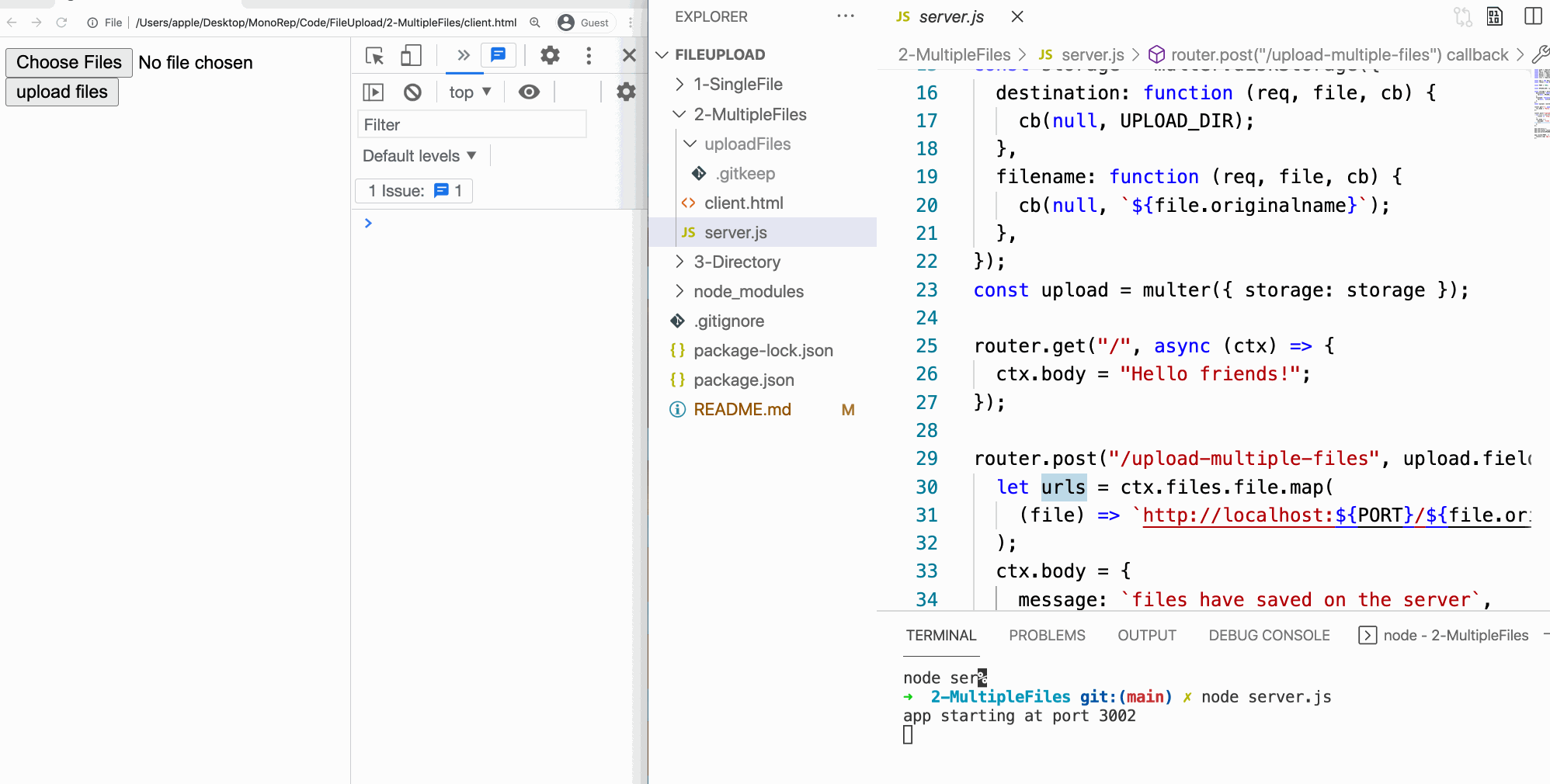This screenshot has height=784, width=1550.
Task: Click the Choose Files button
Action: 69,62
